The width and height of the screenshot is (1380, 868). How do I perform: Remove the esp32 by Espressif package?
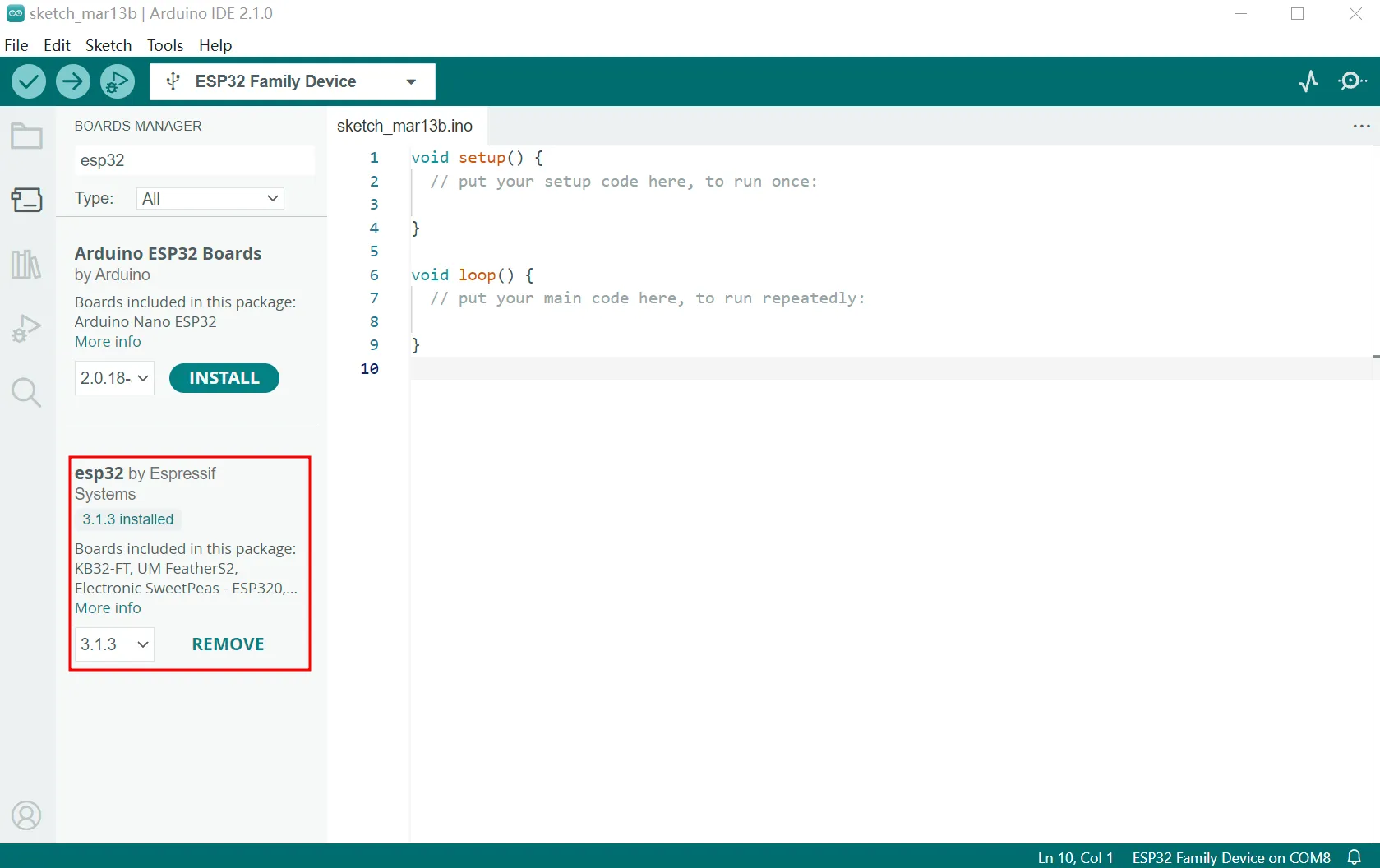coord(228,644)
